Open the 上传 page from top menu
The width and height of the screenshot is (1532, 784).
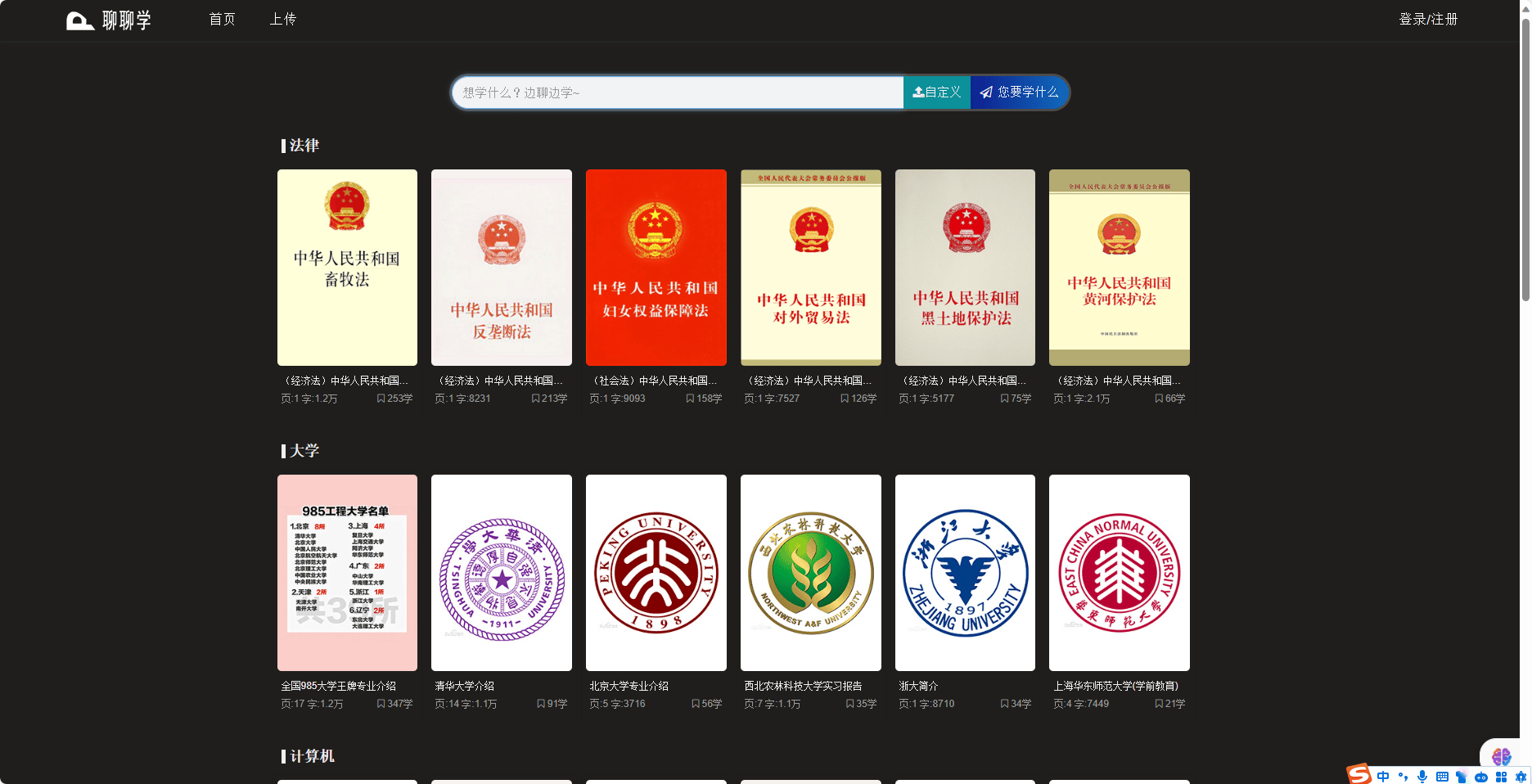pos(283,19)
